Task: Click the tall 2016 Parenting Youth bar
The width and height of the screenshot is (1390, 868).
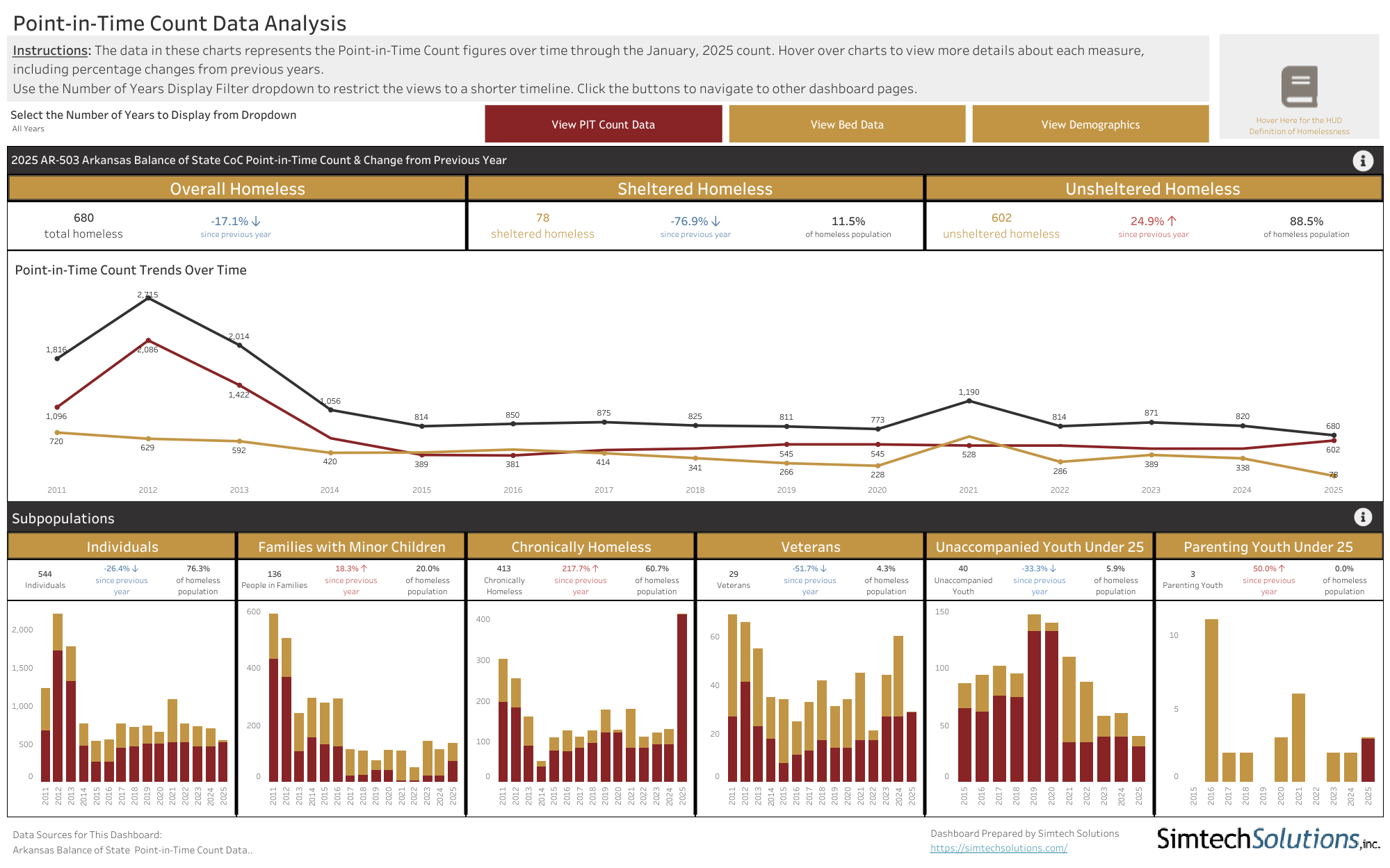Action: pyautogui.click(x=1211, y=701)
